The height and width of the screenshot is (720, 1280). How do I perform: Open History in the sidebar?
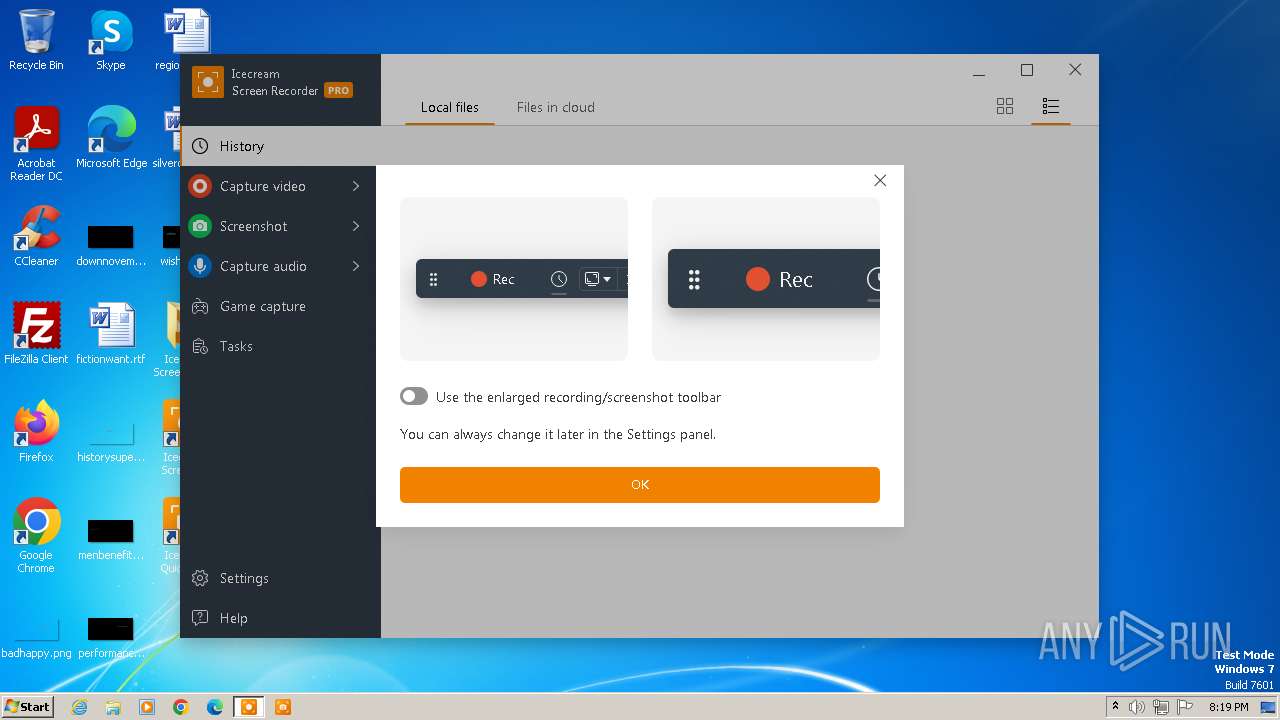point(280,146)
